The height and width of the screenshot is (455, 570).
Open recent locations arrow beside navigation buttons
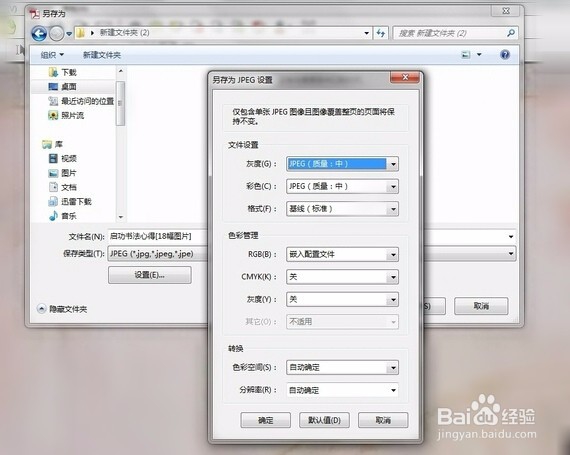69,34
